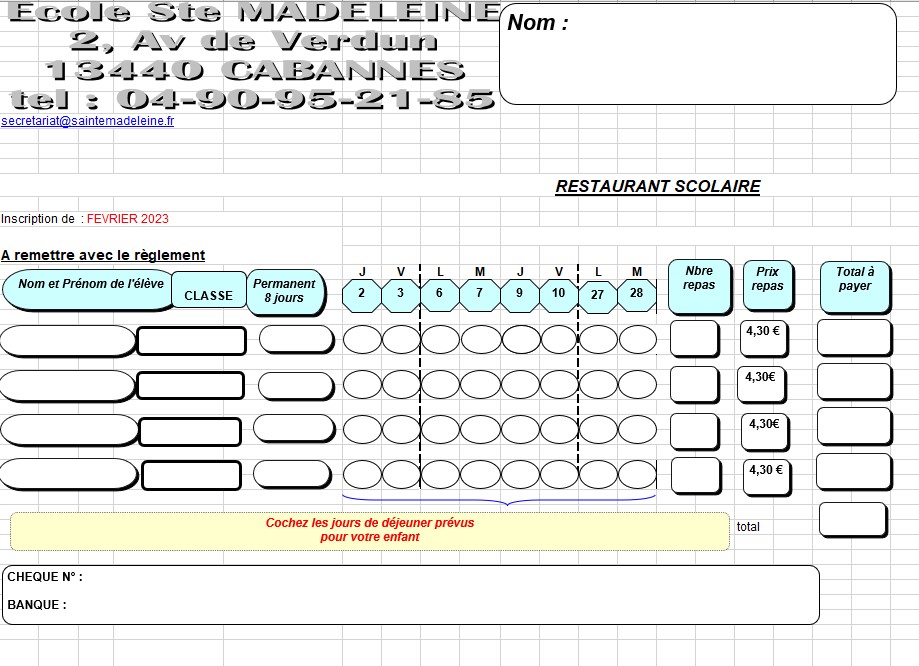The width and height of the screenshot is (919, 666).
Task: Tick Permanent oval in first student row
Action: 296,339
